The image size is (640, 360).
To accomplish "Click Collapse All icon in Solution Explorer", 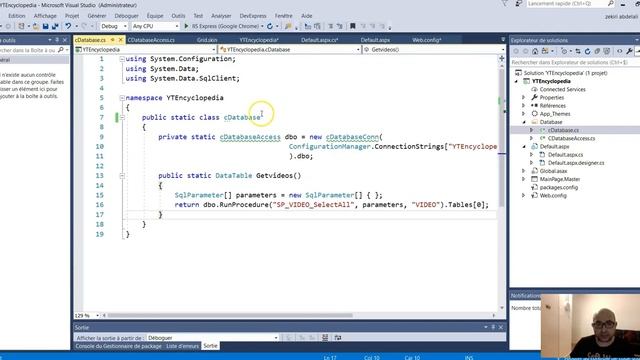I will pos(597,51).
